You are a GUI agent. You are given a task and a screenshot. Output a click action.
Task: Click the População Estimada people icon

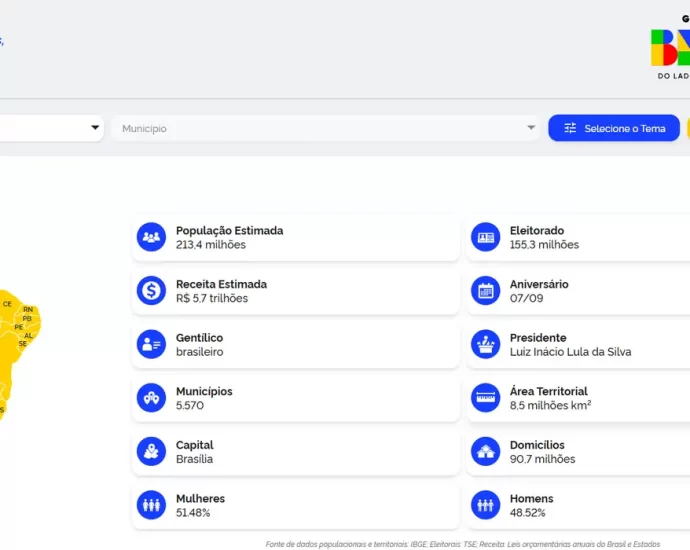click(151, 237)
